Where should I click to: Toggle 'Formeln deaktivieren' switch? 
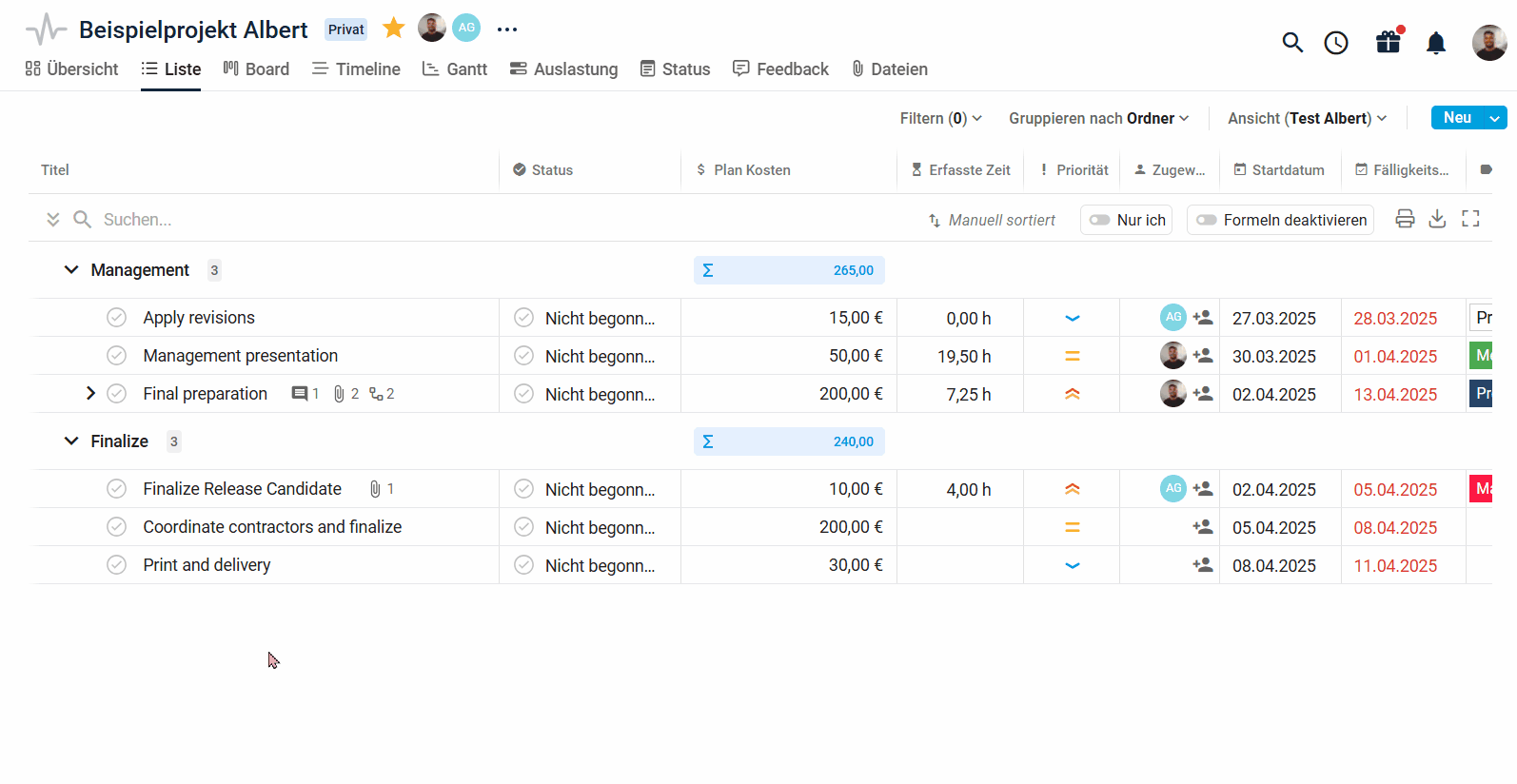(1207, 220)
